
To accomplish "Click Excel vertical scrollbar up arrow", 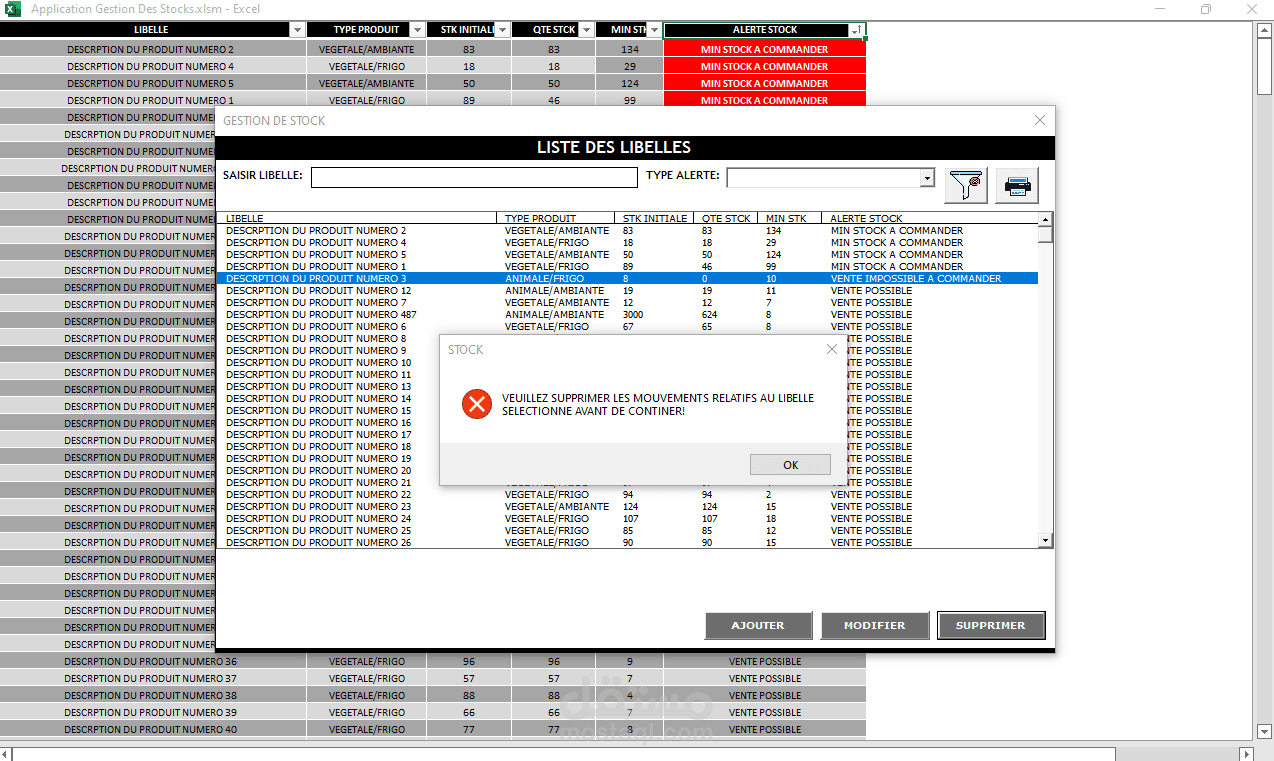I will [1263, 29].
